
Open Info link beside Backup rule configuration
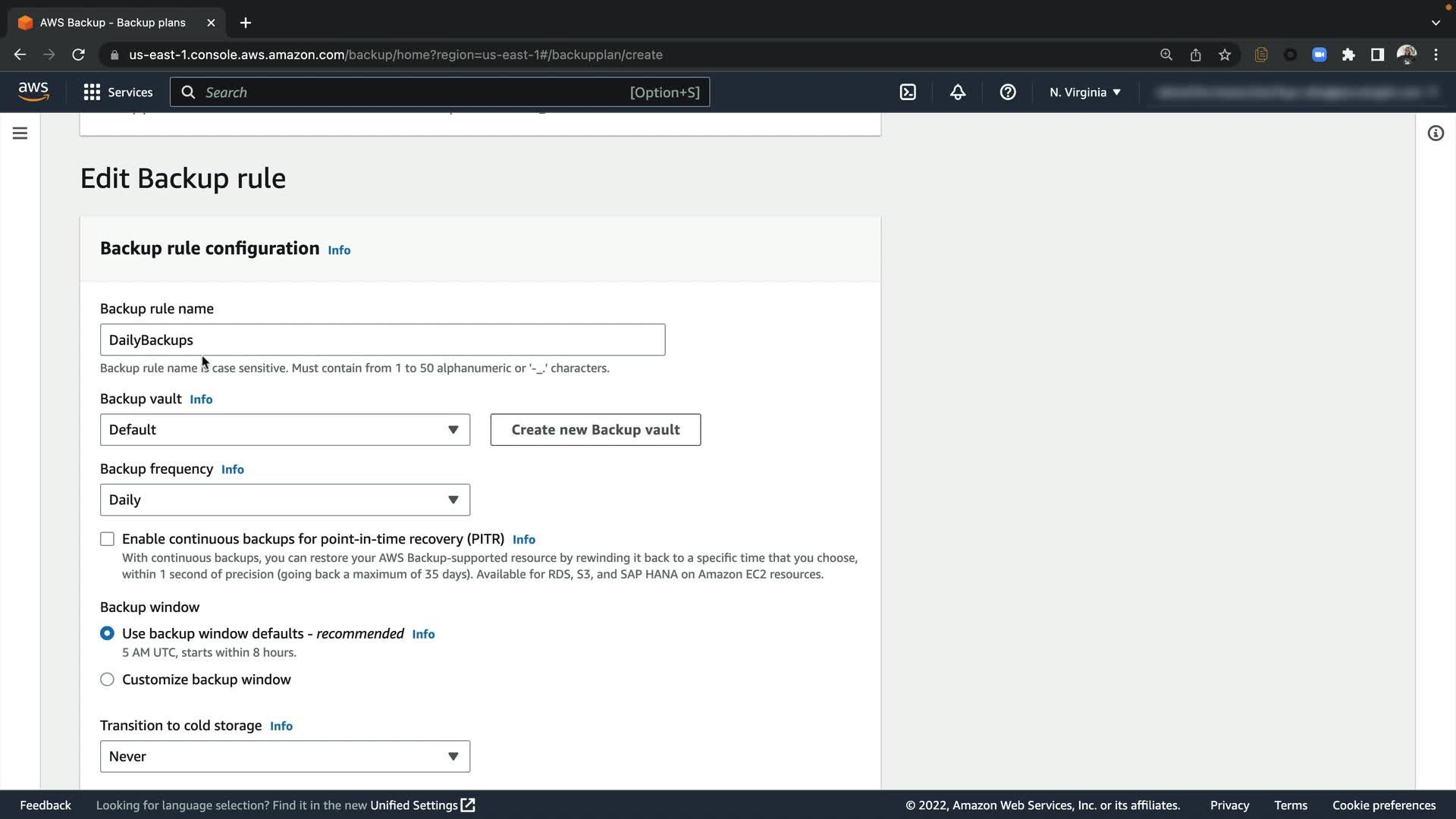(x=339, y=250)
